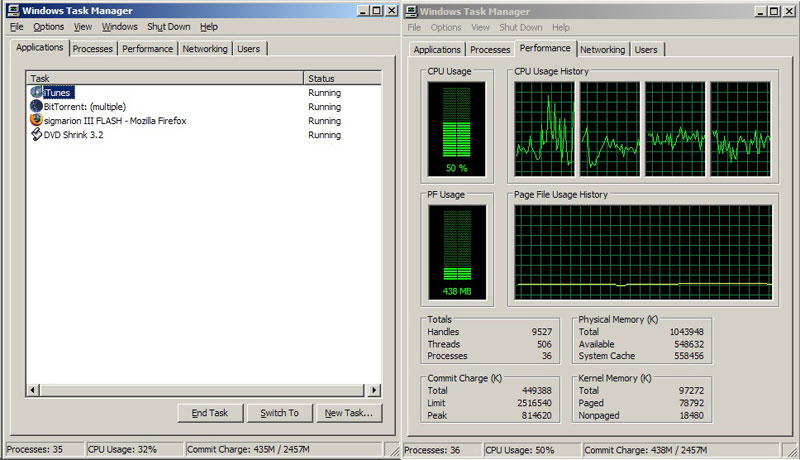800x460 pixels.
Task: Switch to Users tab in right window
Action: tap(646, 50)
